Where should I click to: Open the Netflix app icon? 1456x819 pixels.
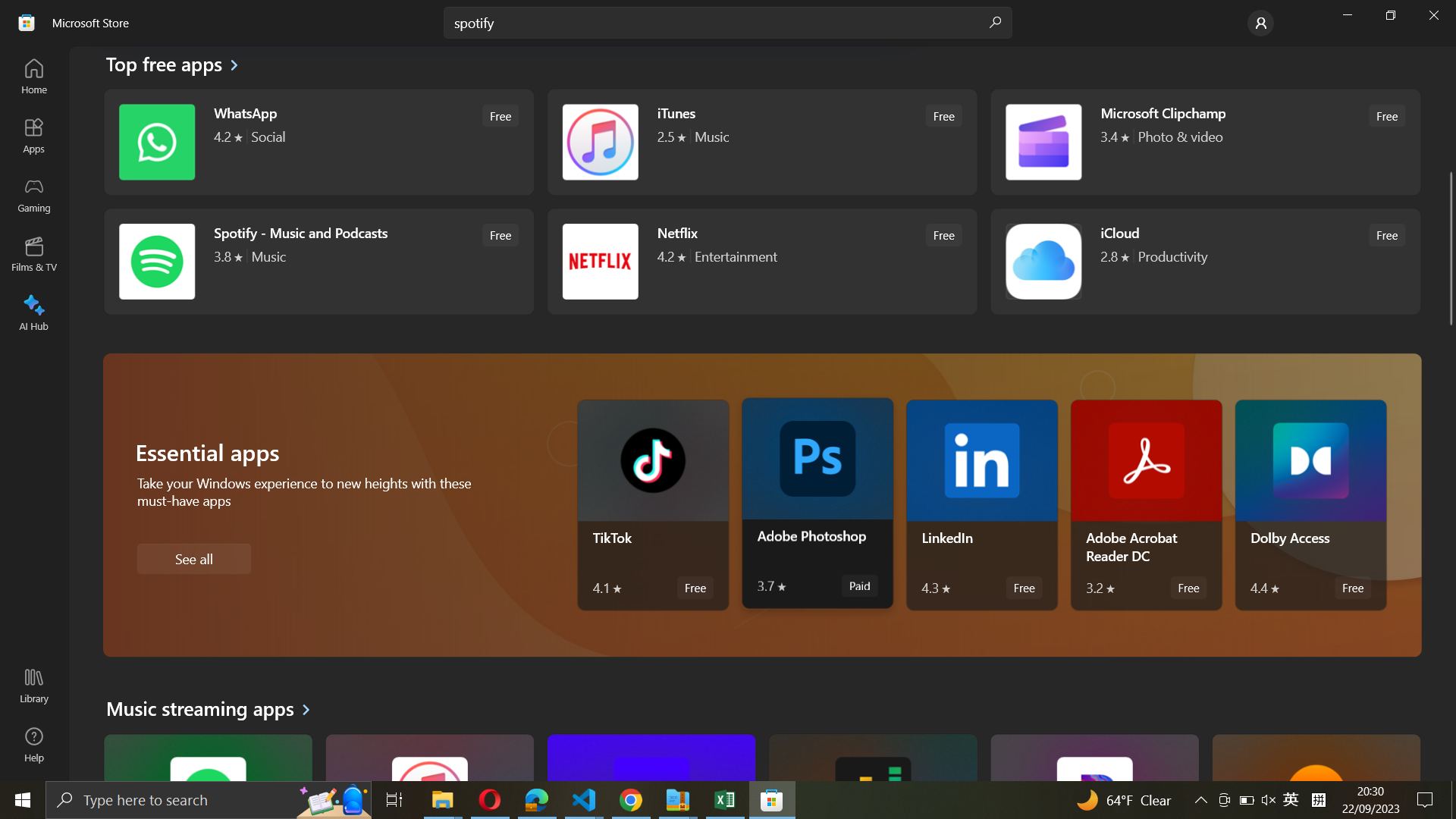tap(601, 262)
